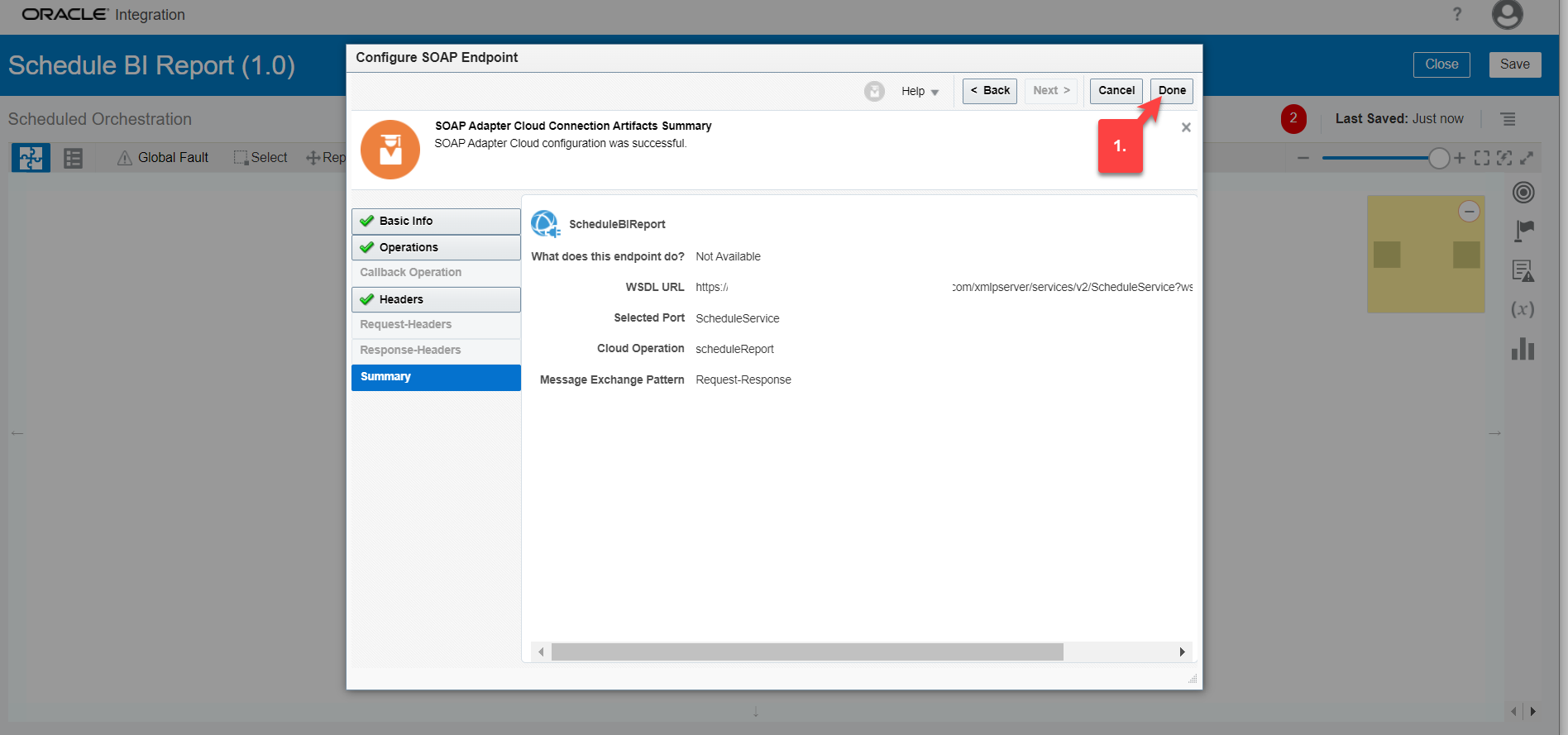The height and width of the screenshot is (735, 1568).
Task: Select the Basic Info wizard step
Action: (436, 221)
